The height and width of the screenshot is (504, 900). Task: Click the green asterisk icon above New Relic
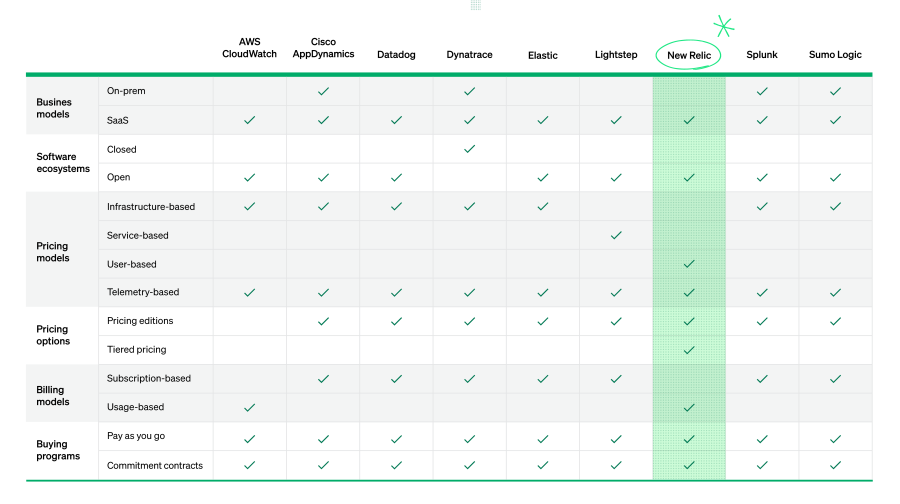[x=723, y=26]
